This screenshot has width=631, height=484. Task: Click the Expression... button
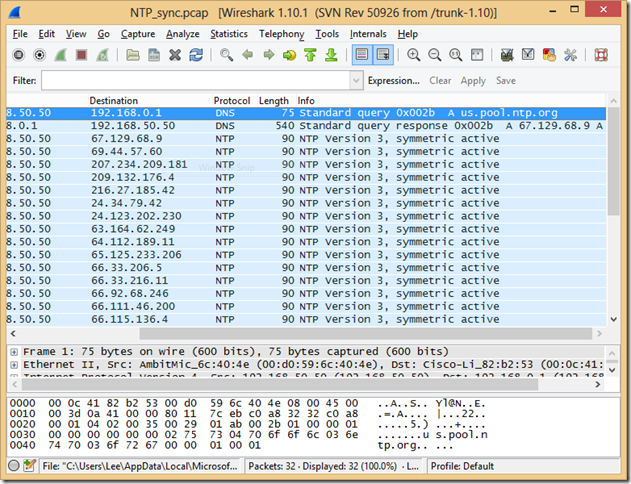pos(394,80)
